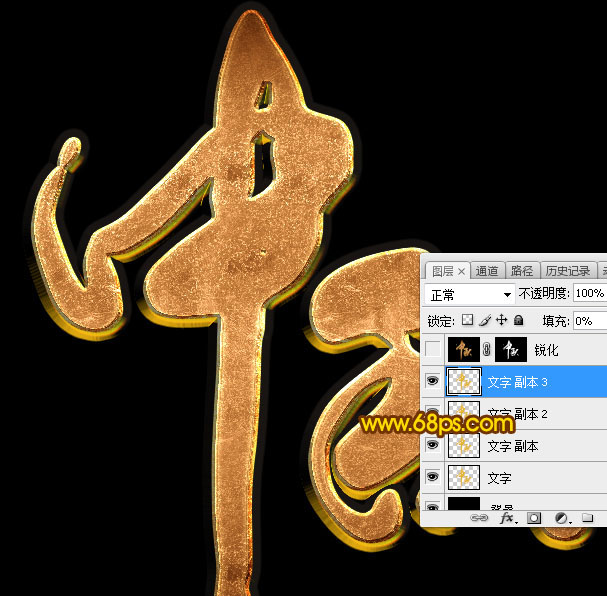Toggle lock image pixels brush icon
Screen dimensions: 607x596
(x=485, y=320)
